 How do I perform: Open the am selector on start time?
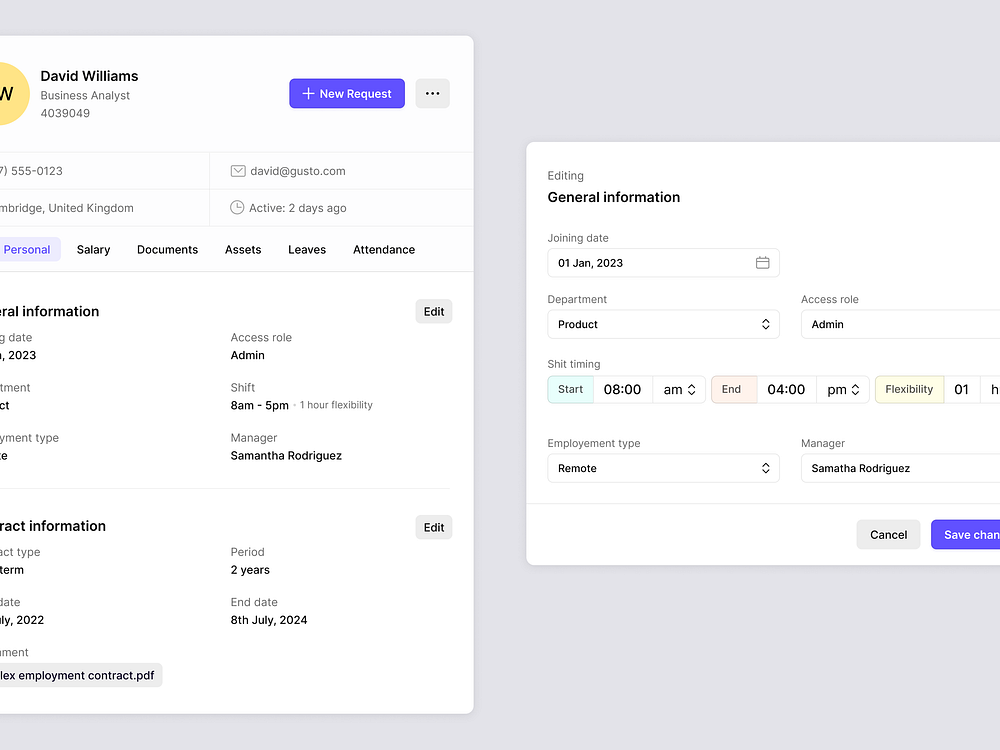coord(679,389)
